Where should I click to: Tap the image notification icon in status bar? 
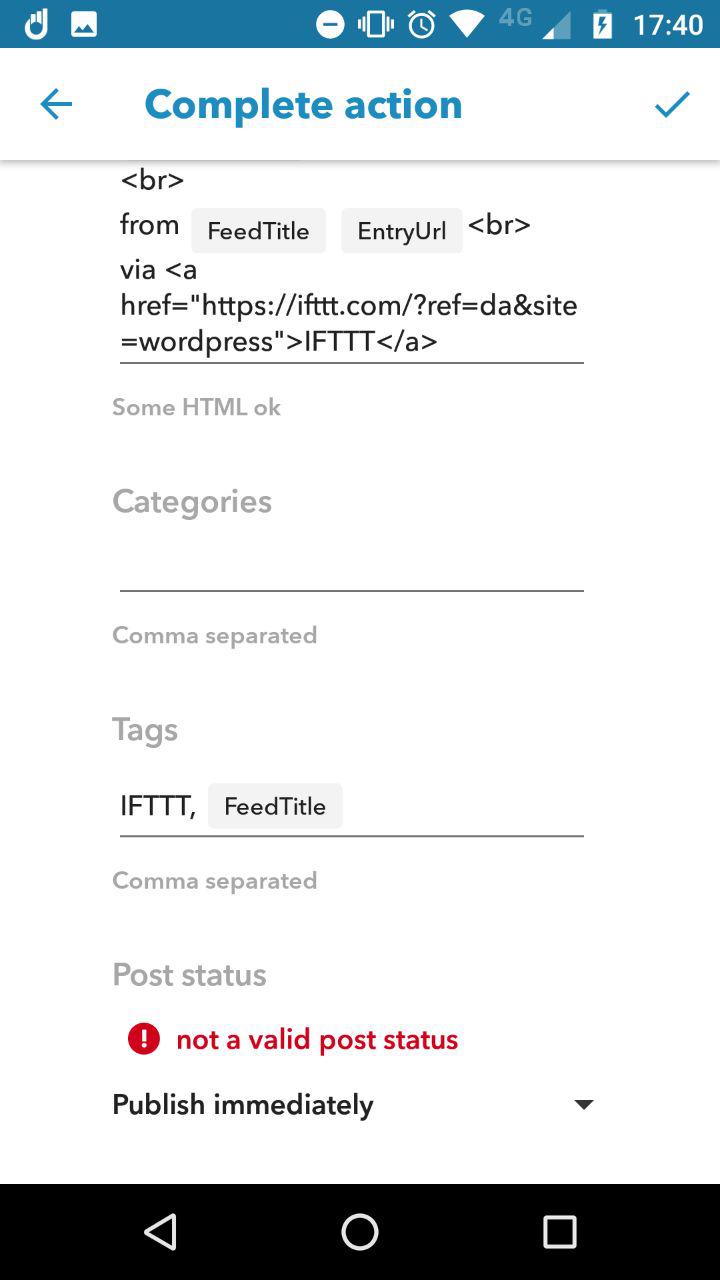pos(84,24)
